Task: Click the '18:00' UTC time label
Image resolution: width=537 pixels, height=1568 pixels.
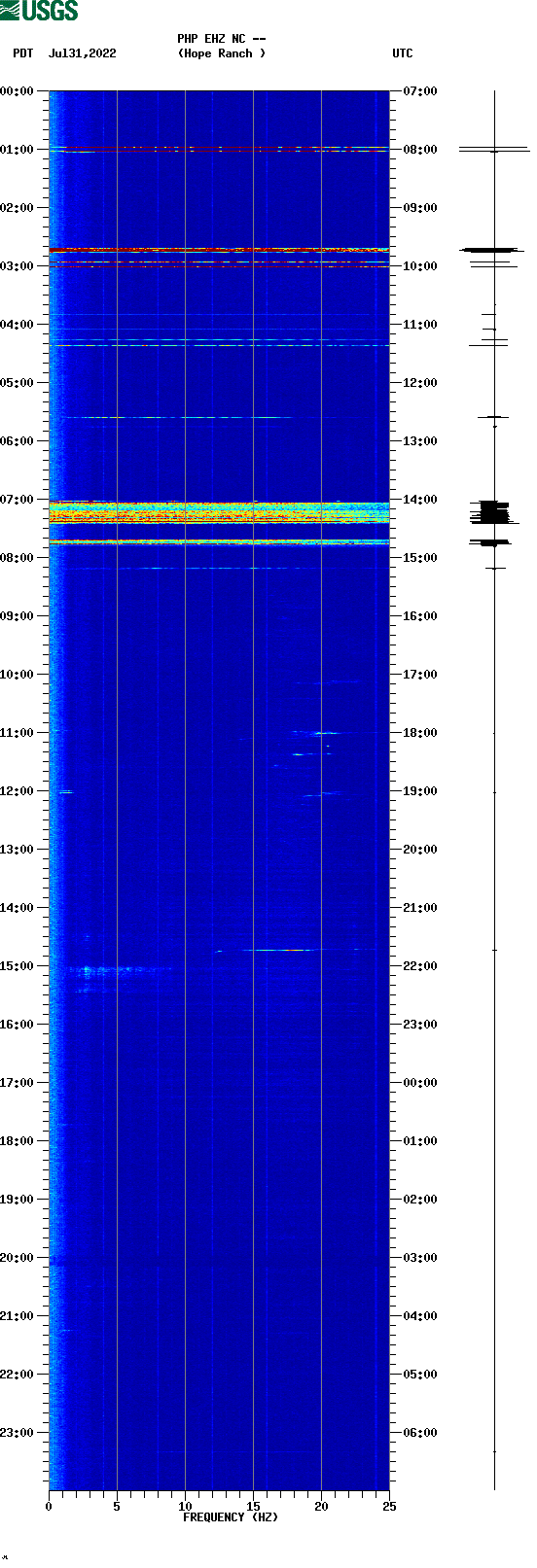Action: coord(420,733)
